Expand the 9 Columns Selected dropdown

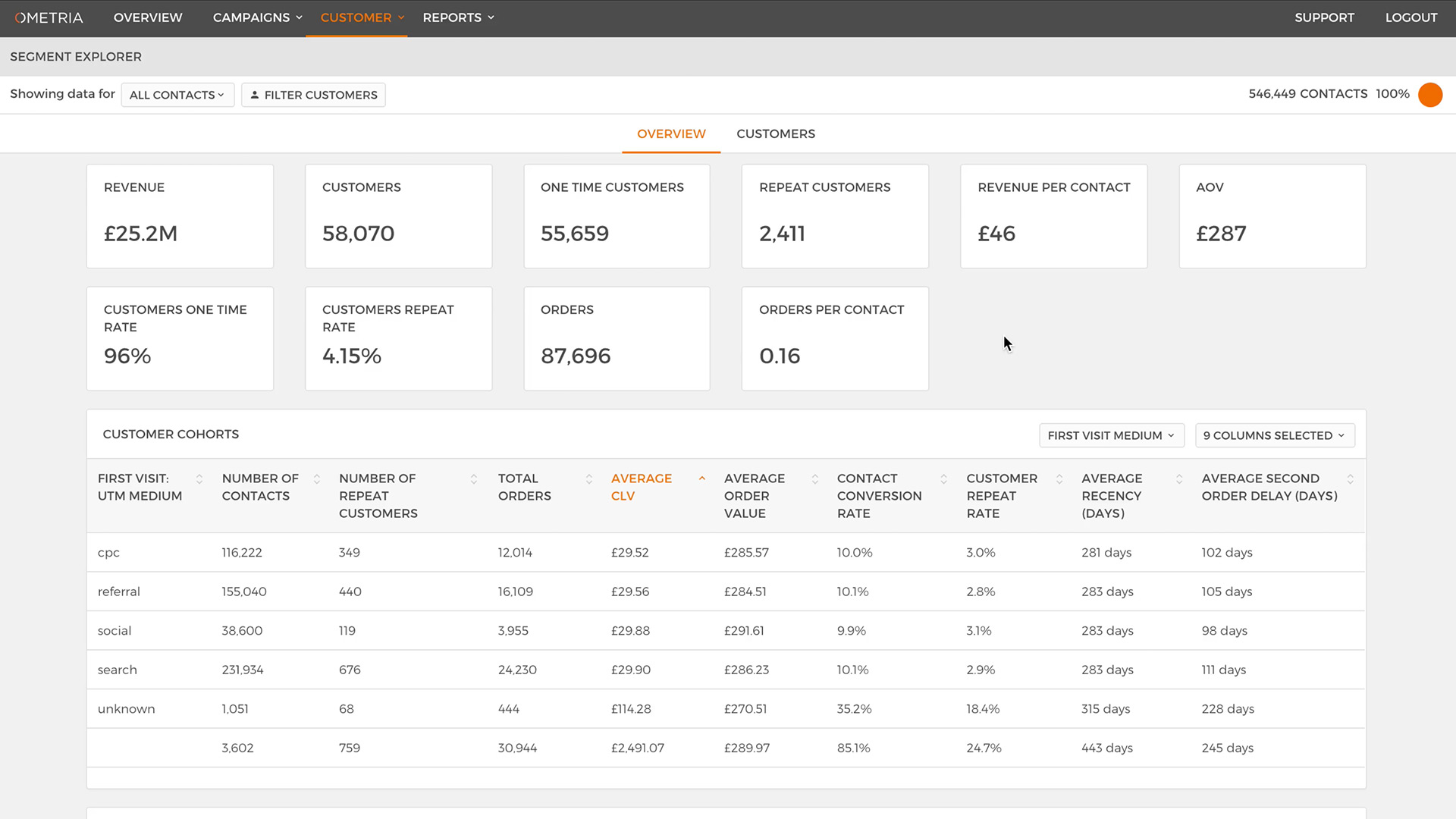[x=1274, y=435]
